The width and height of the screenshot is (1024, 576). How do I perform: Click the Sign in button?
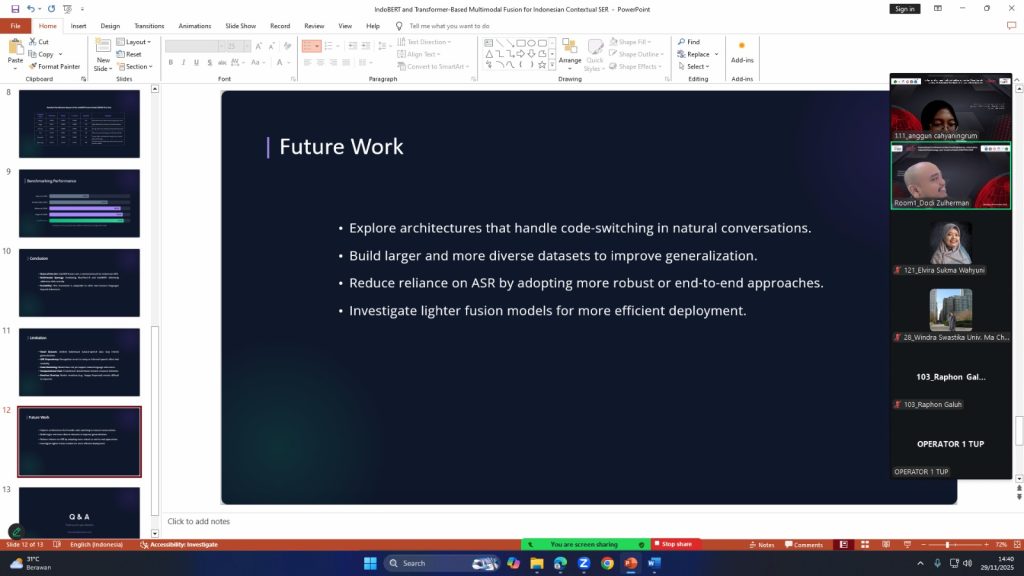(904, 9)
